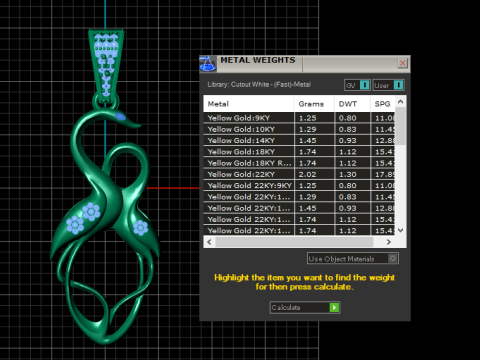The height and width of the screenshot is (360, 480).
Task: Click the pendant bail with gems
Action: pyautogui.click(x=106, y=66)
